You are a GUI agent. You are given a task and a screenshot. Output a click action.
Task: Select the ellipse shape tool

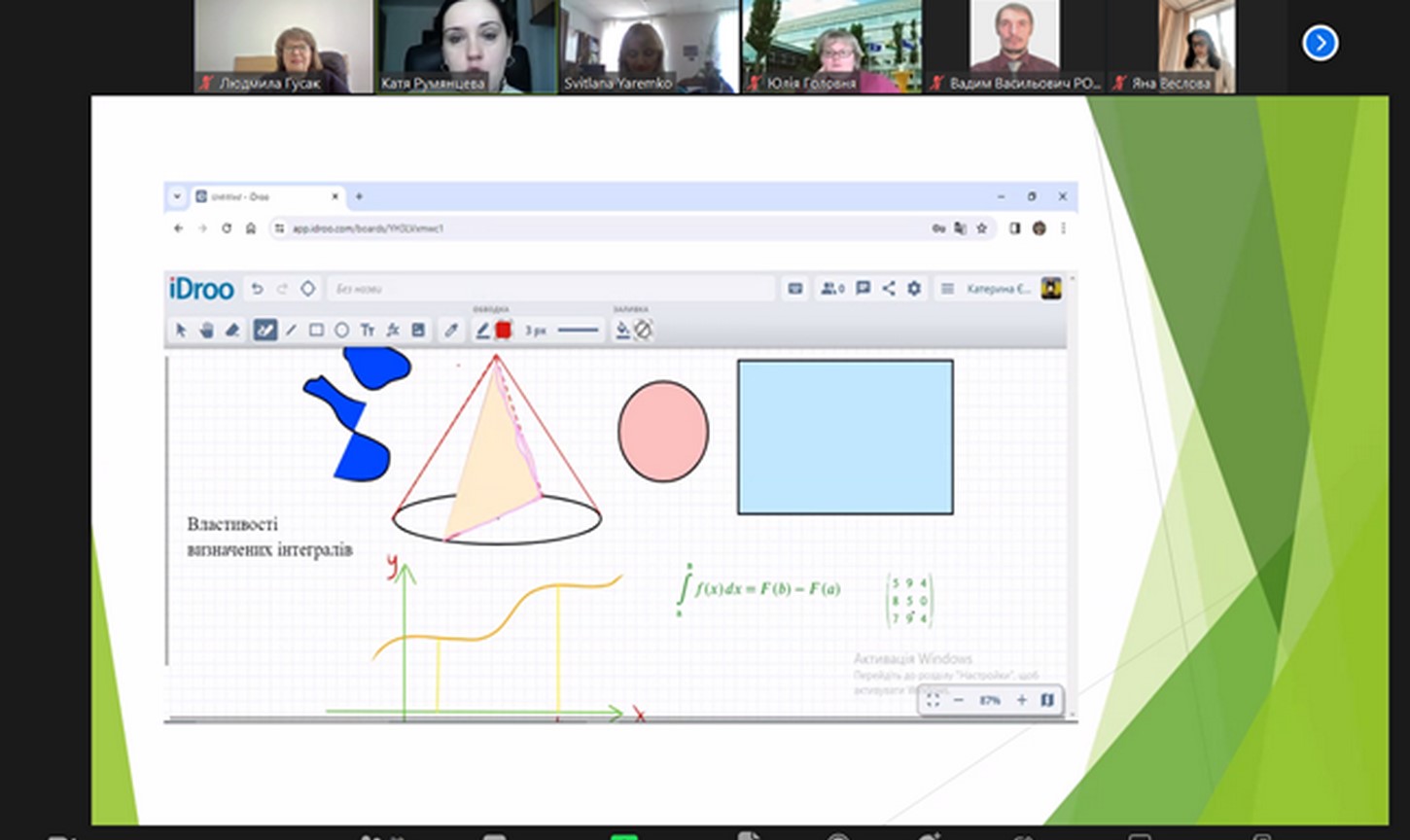pyautogui.click(x=341, y=331)
